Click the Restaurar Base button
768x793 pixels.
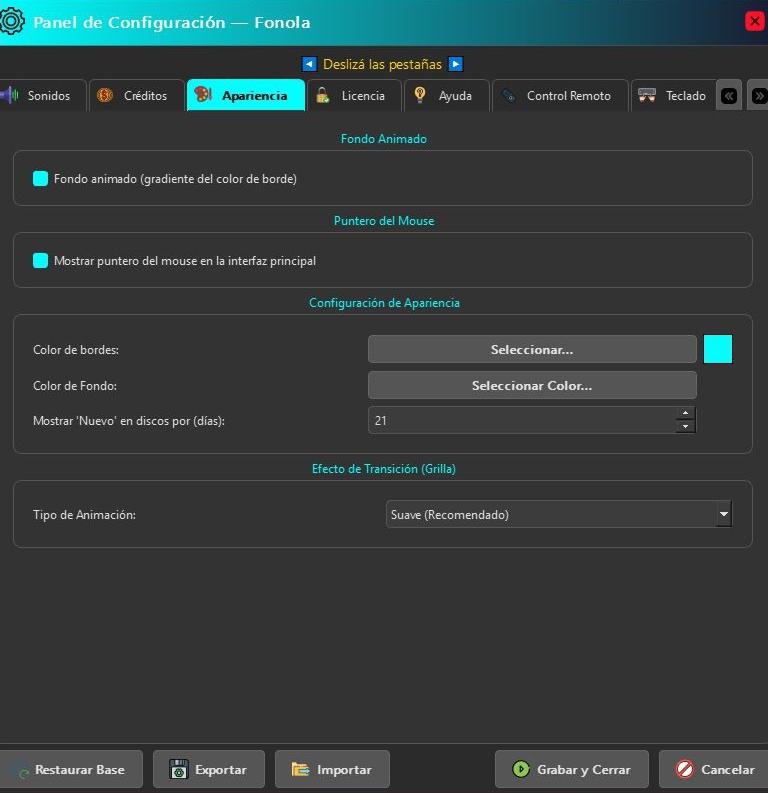tap(71, 769)
